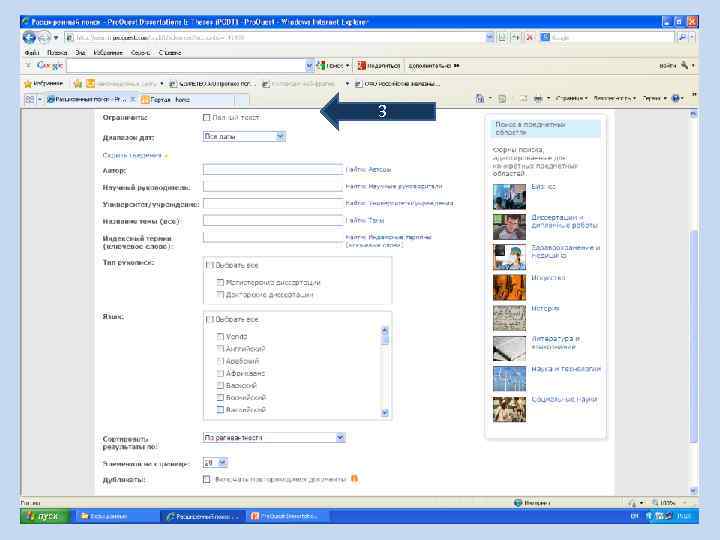Click the browser Back arrow button
Viewport: 720px width, 540px height.
tap(29, 38)
